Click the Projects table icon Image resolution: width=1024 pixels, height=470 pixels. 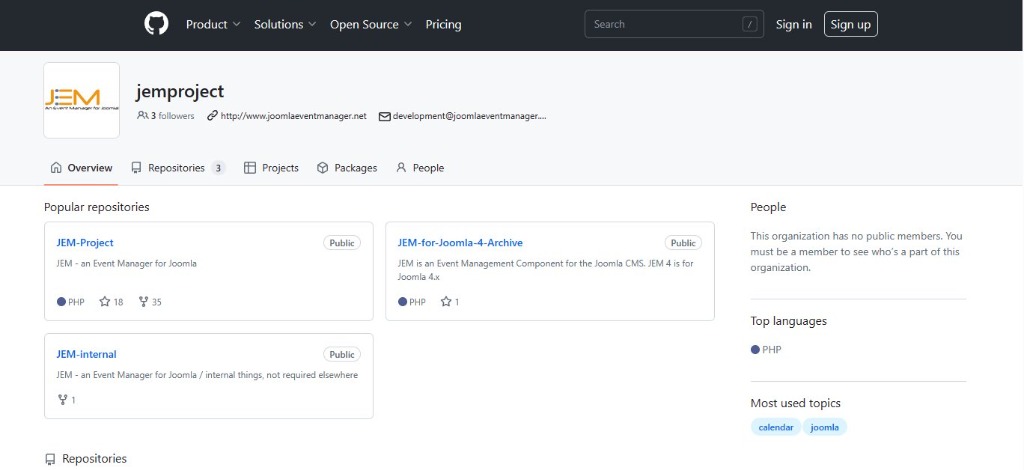coord(249,168)
